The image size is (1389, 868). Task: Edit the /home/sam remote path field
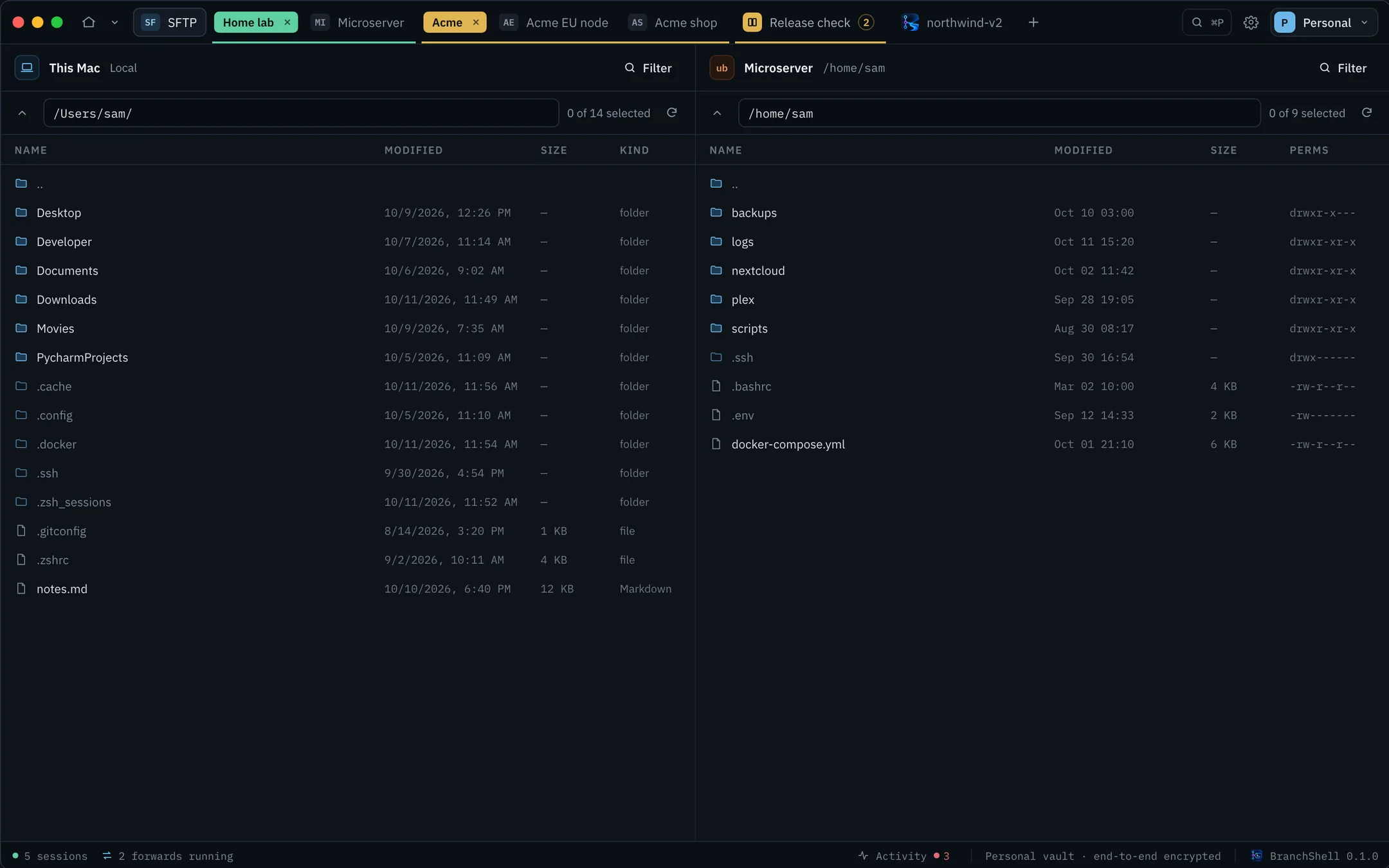pyautogui.click(x=999, y=113)
